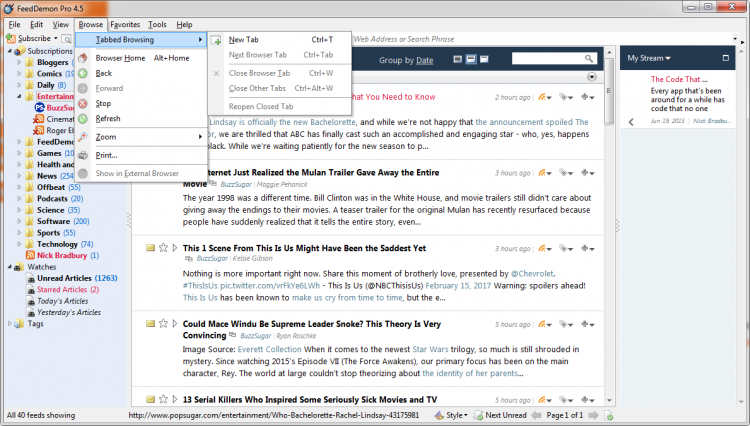
Task: Click the Next Unread icon in status bar
Action: click(478, 415)
